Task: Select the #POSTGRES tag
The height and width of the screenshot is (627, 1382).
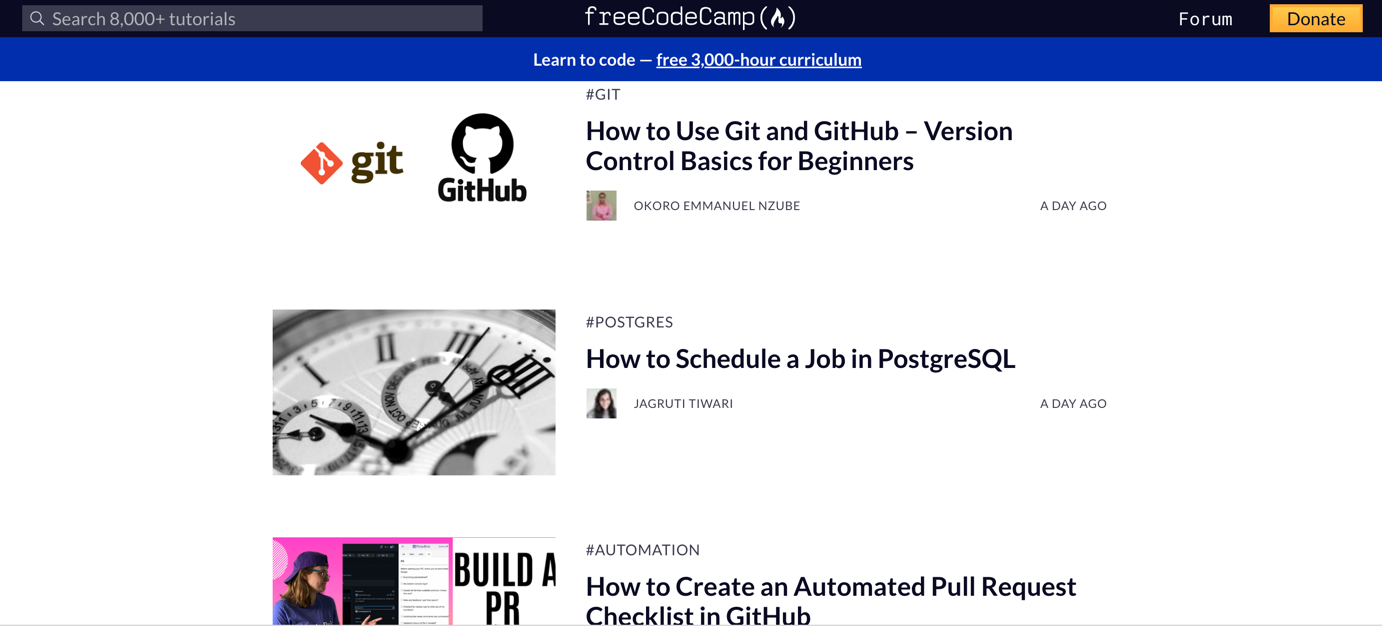Action: [x=629, y=322]
